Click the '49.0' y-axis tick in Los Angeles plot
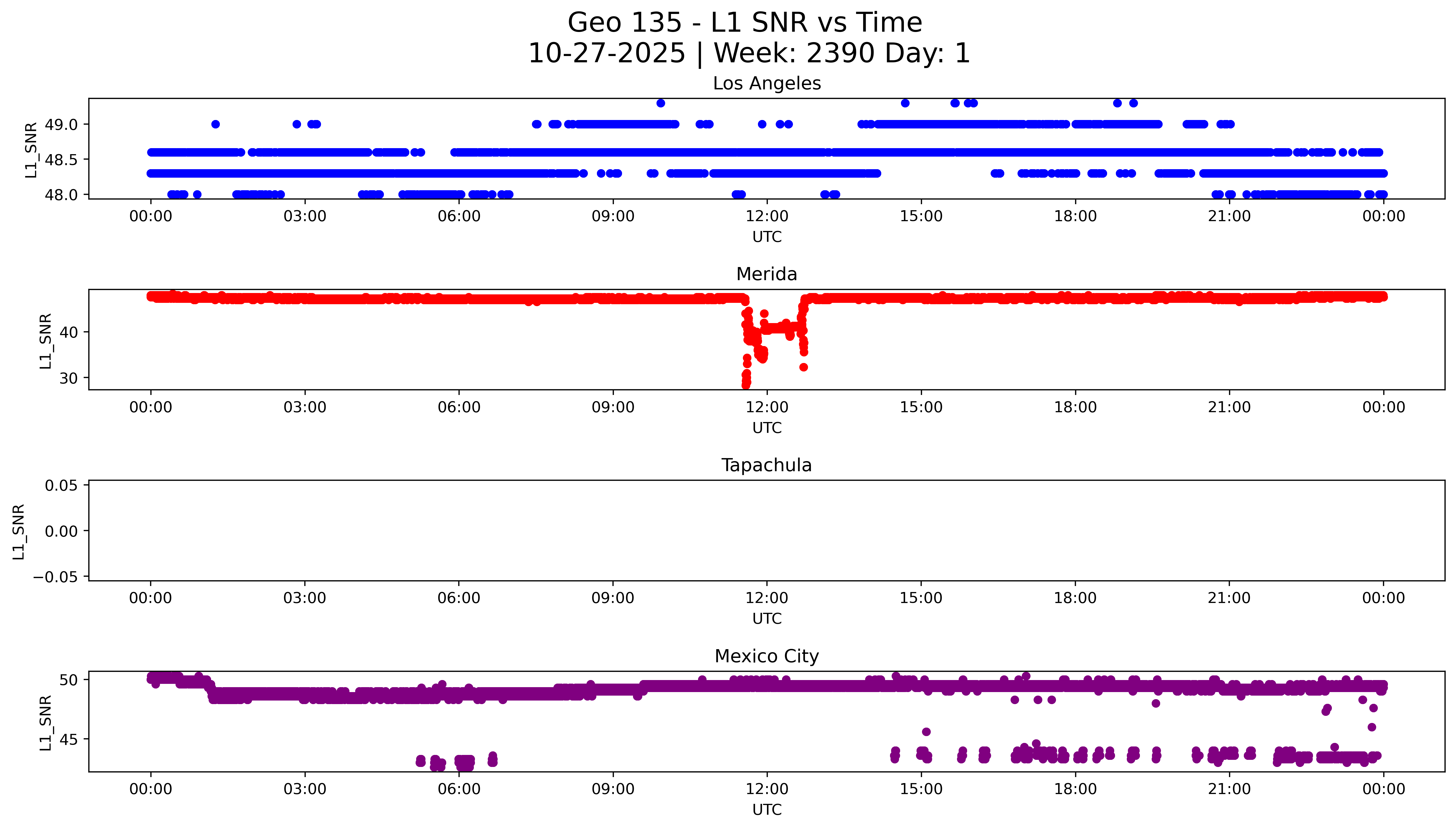This screenshot has height=829, width=1456. [61, 125]
